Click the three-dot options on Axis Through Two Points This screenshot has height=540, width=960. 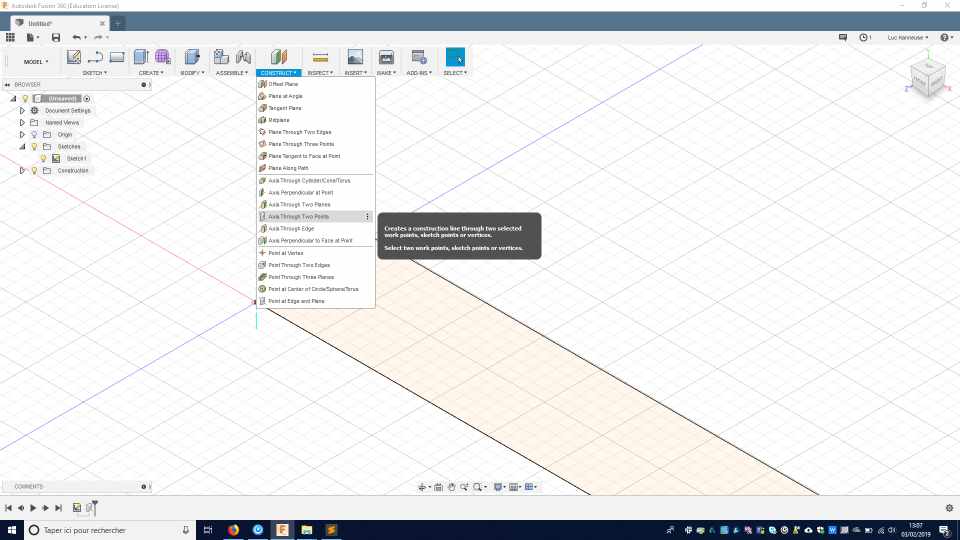367,217
